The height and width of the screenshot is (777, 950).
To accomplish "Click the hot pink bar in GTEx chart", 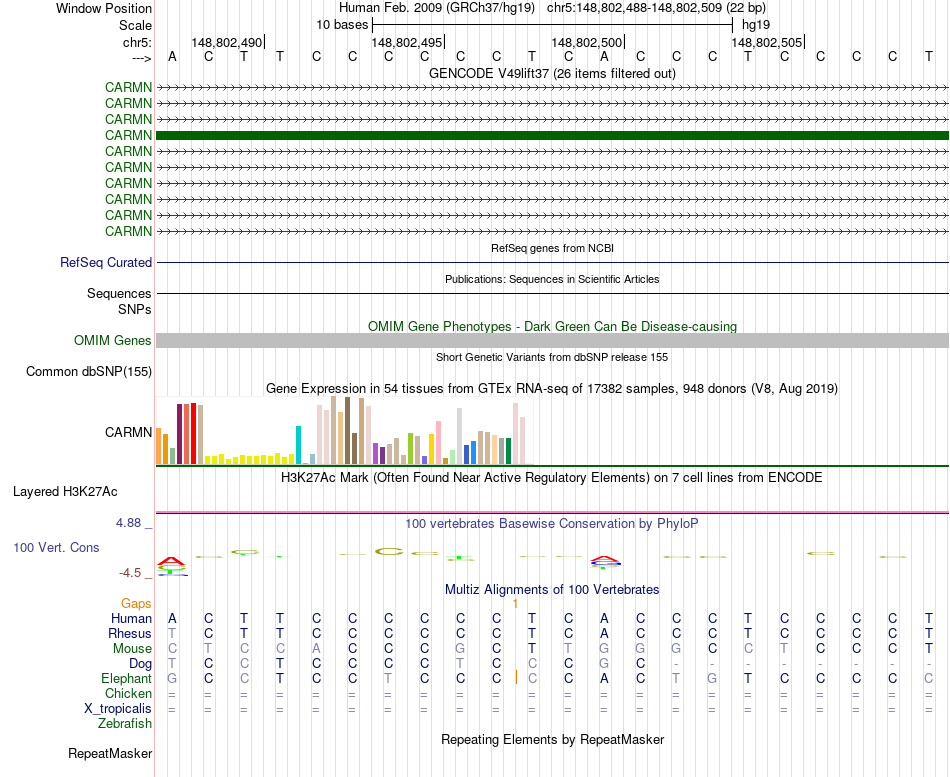I will point(438,442).
